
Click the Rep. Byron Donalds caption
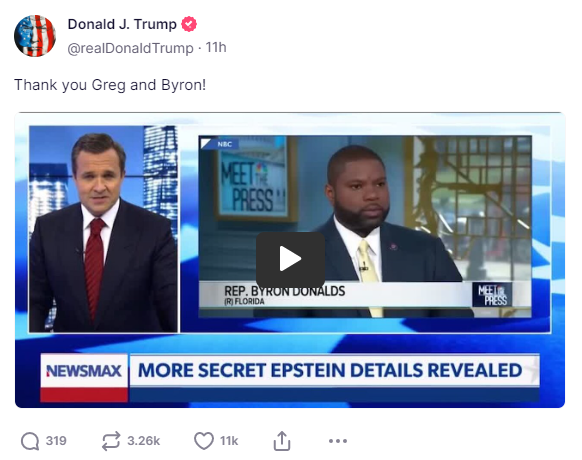coord(285,295)
